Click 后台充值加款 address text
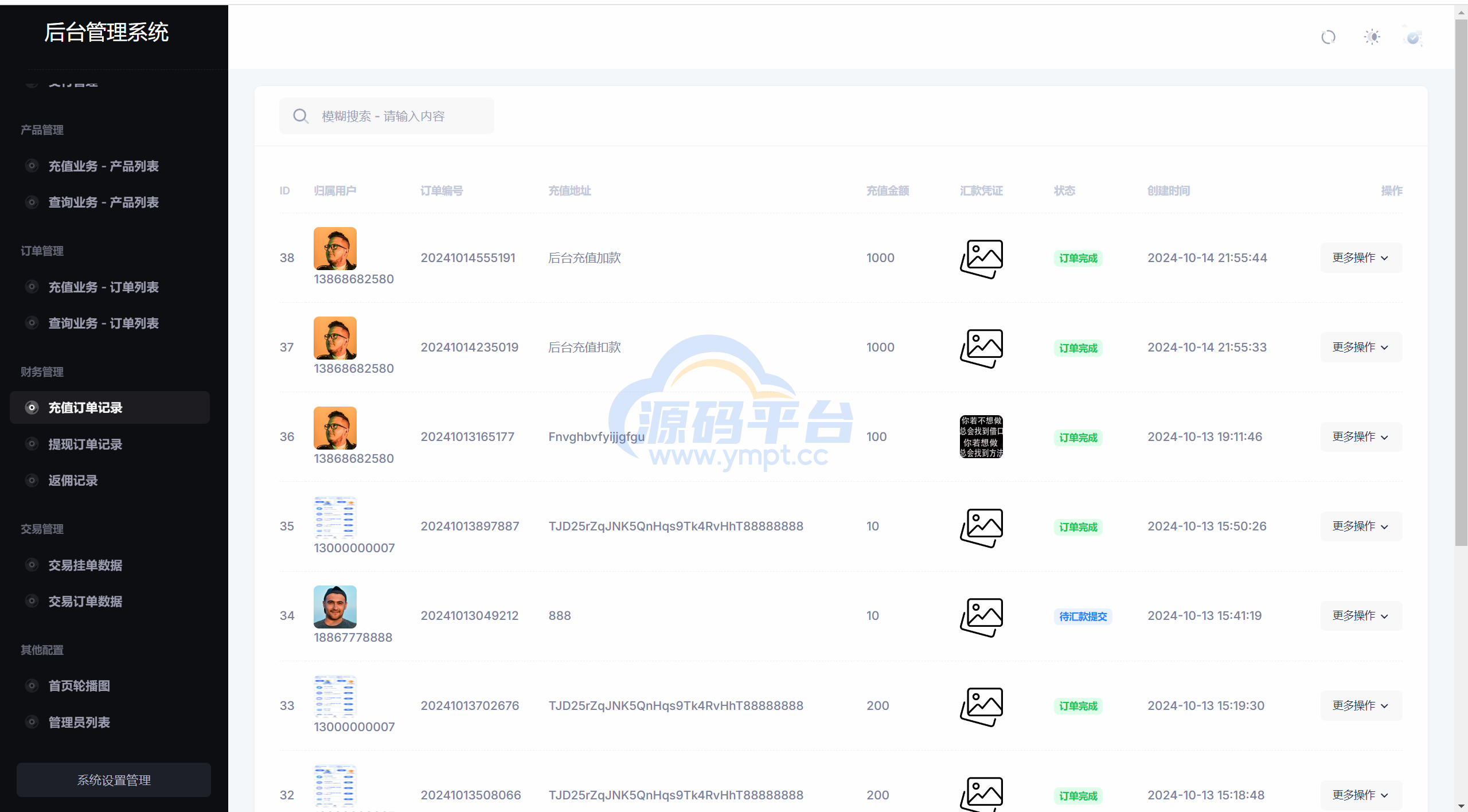1468x812 pixels. coord(584,258)
